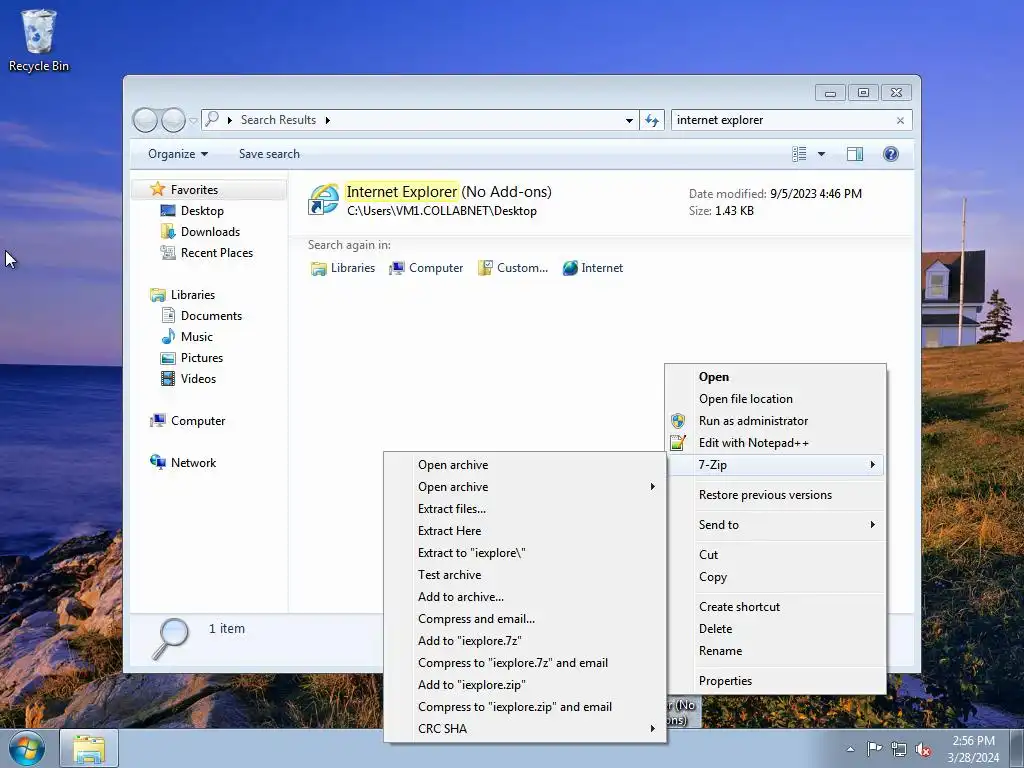Choose Open file location

point(776,399)
